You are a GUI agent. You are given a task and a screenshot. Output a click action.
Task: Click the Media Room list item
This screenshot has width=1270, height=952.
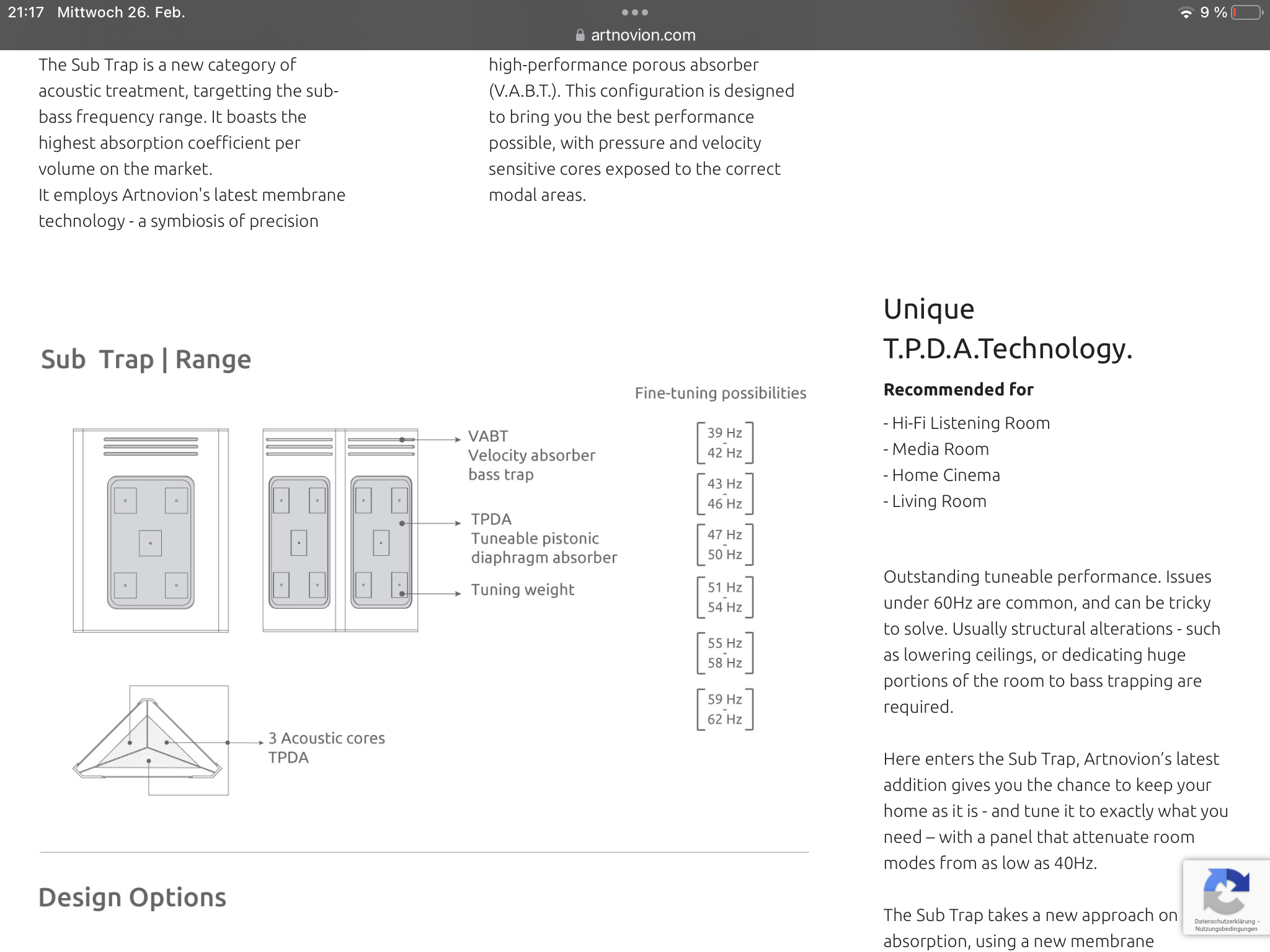click(936, 449)
